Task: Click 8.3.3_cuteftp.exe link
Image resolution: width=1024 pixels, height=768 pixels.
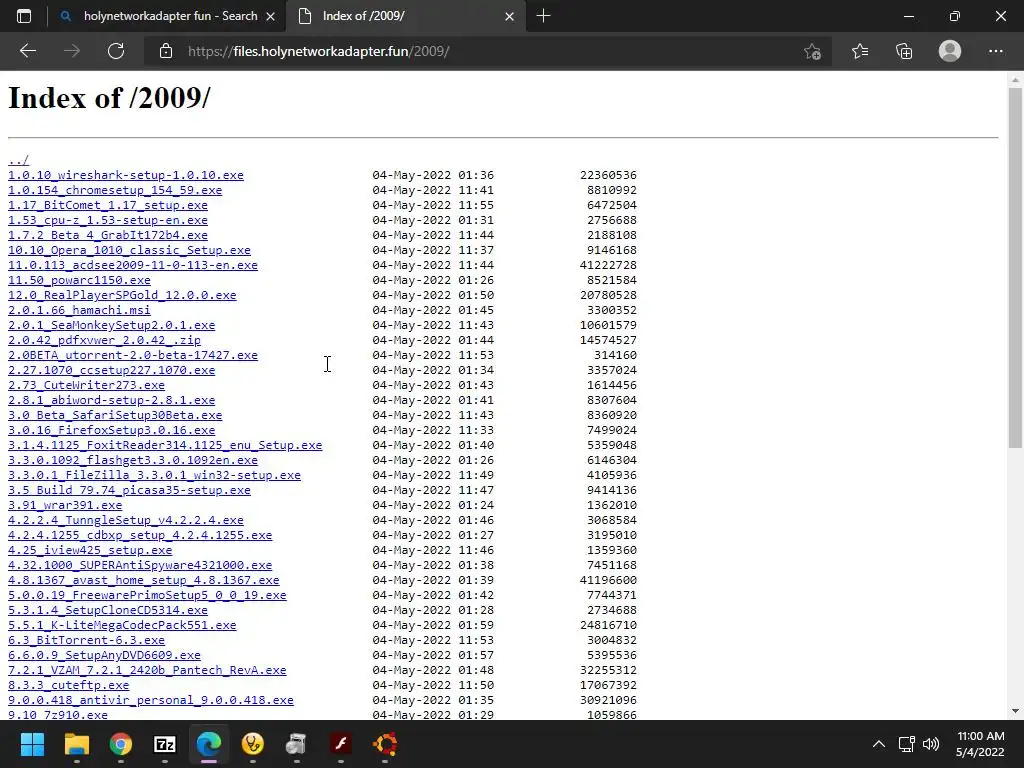Action: coord(69,686)
